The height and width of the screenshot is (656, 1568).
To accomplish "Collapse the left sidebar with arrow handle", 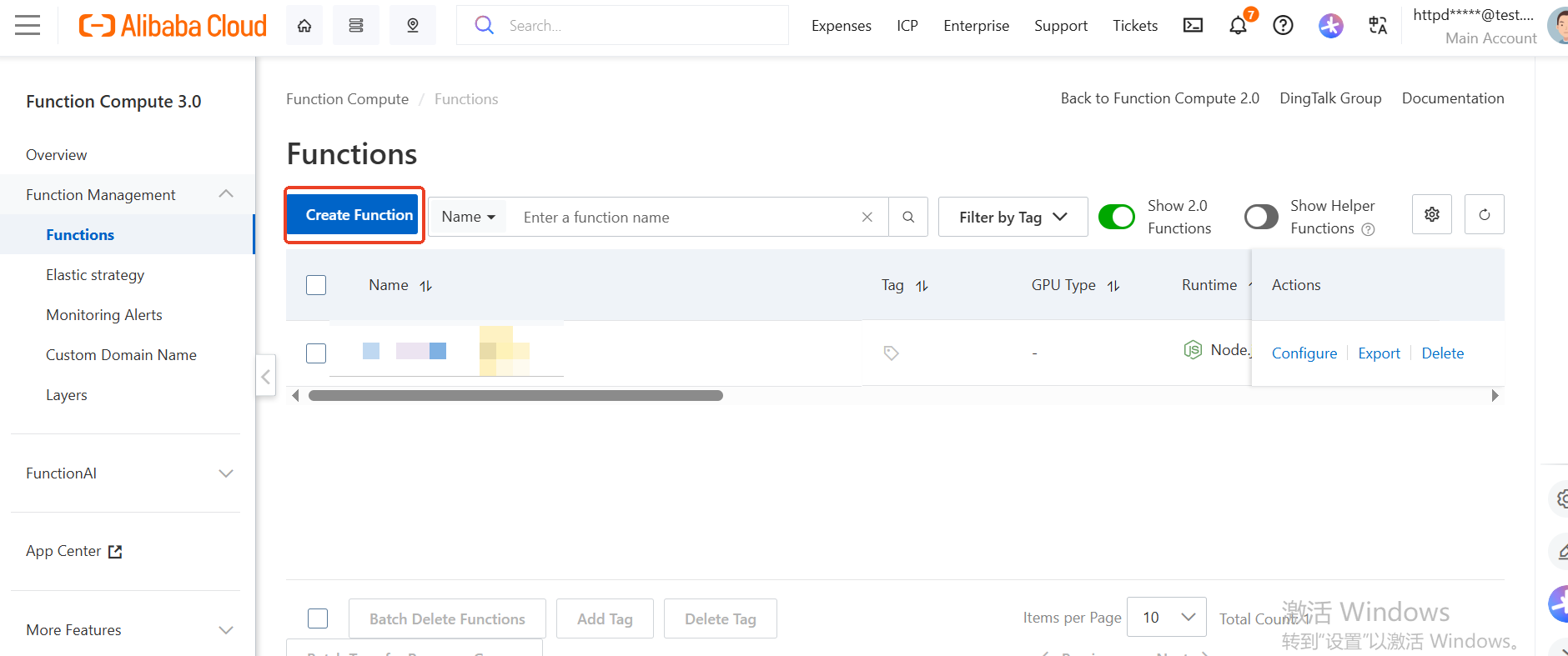I will 265,377.
